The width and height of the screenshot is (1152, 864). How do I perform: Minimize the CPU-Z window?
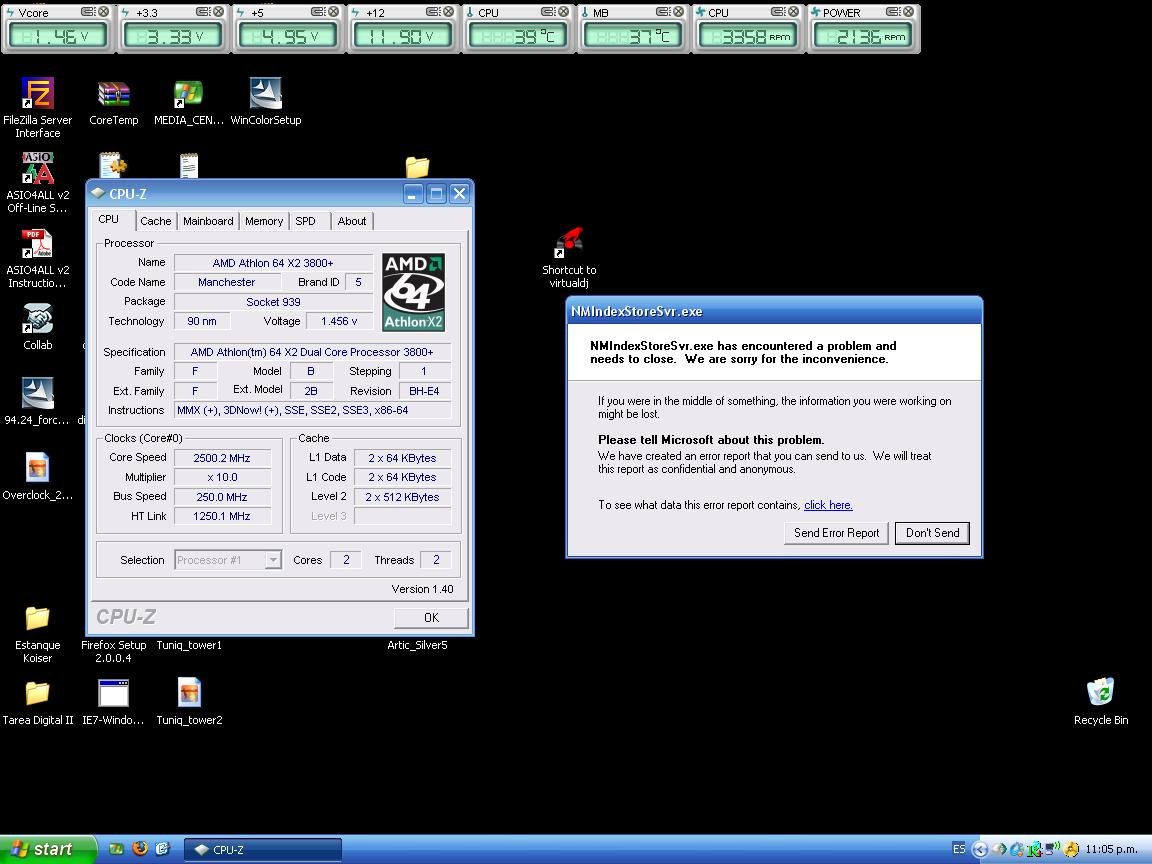pos(414,194)
